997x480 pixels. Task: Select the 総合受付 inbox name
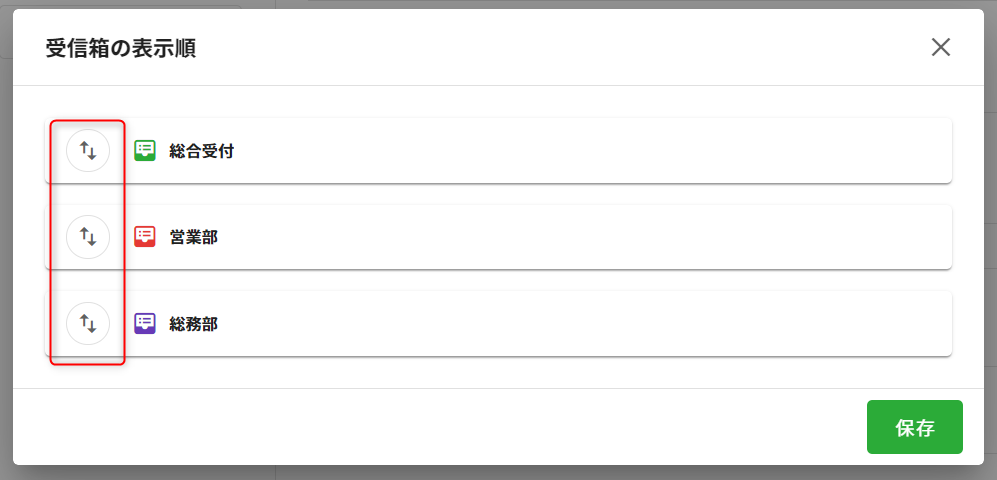click(201, 151)
